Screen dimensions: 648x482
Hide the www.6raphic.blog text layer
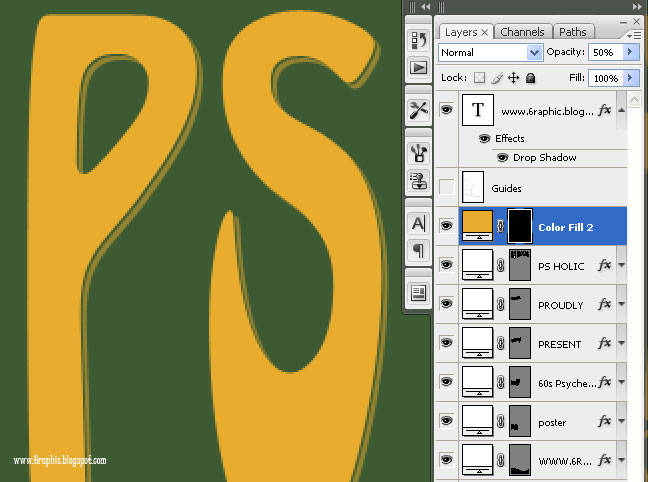(446, 110)
